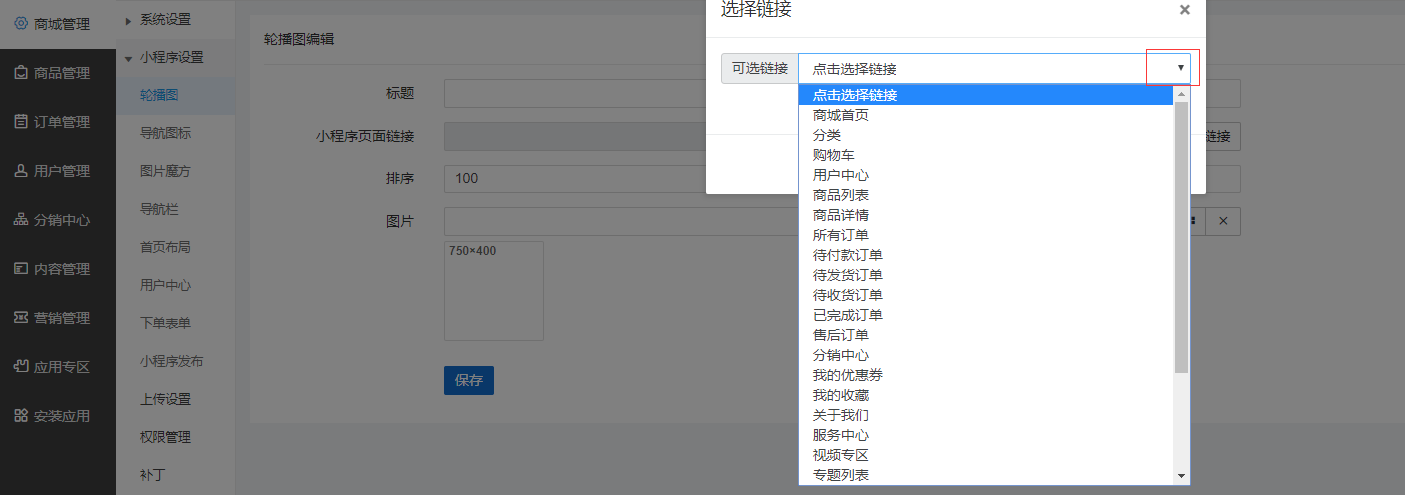
Task: Click the blue 保存 button
Action: pos(468,380)
